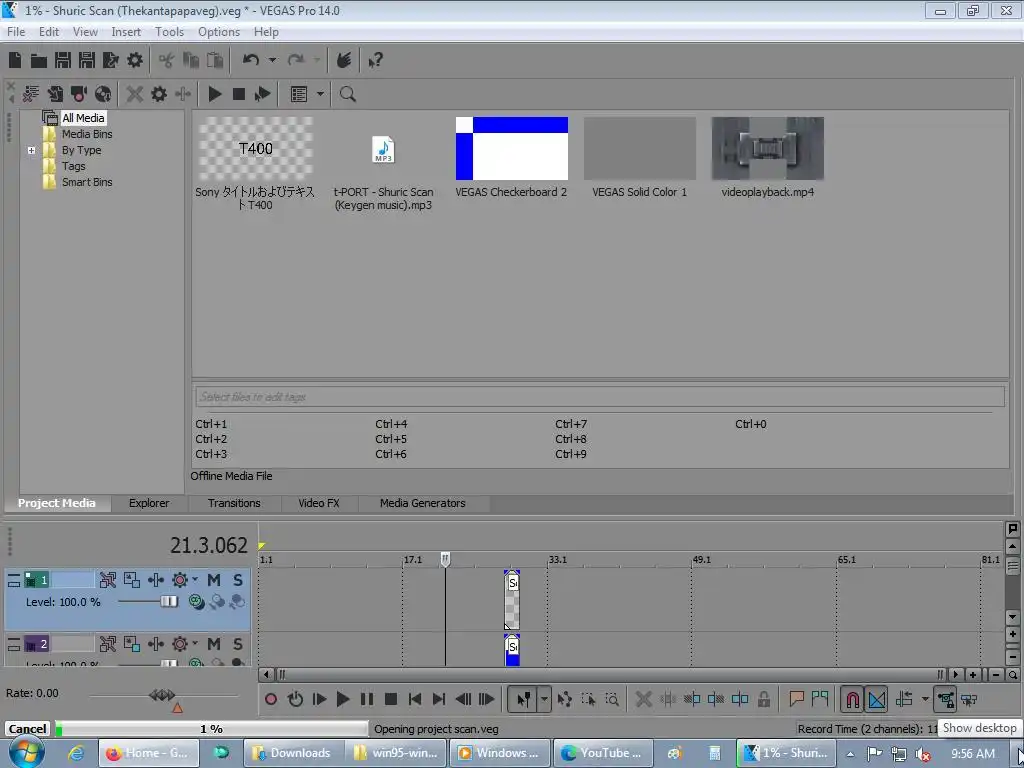This screenshot has height=768, width=1024.
Task: Toggle the Lock Event padlock icon
Action: pyautogui.click(x=763, y=699)
